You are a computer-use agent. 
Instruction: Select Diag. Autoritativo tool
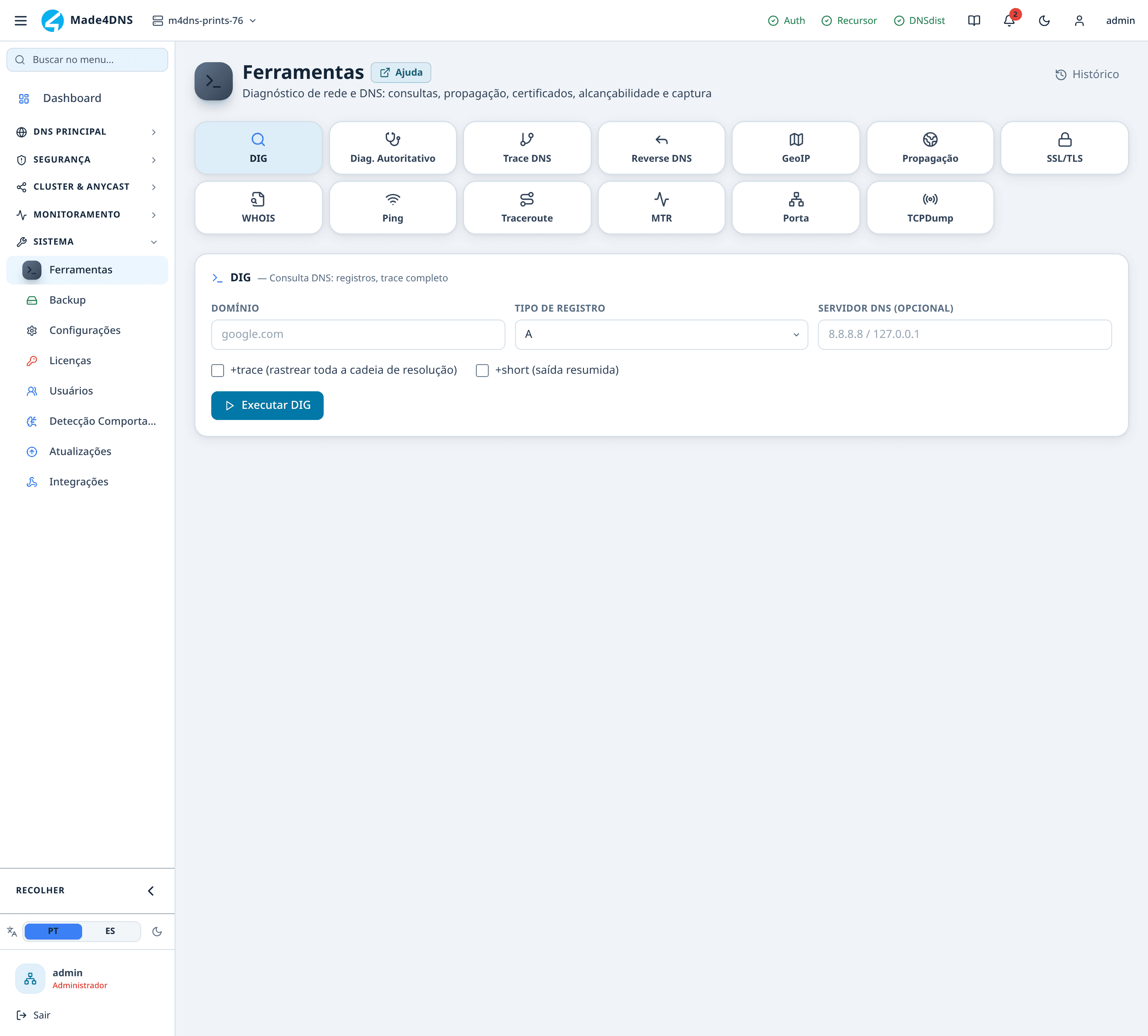point(393,147)
